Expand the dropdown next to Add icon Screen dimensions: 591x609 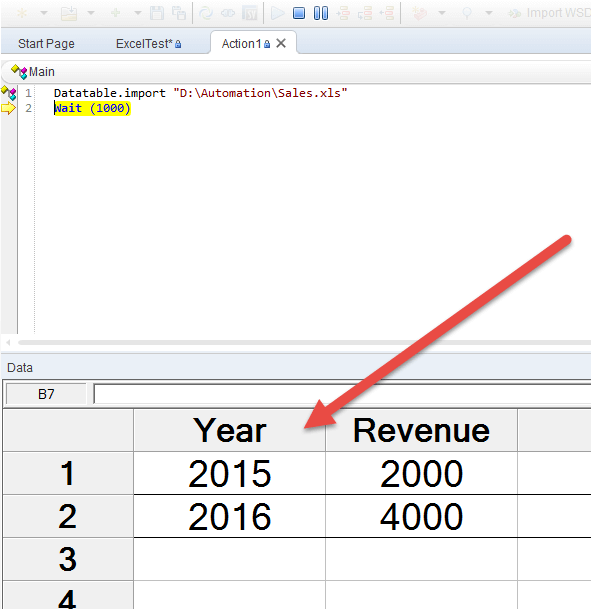click(137, 13)
